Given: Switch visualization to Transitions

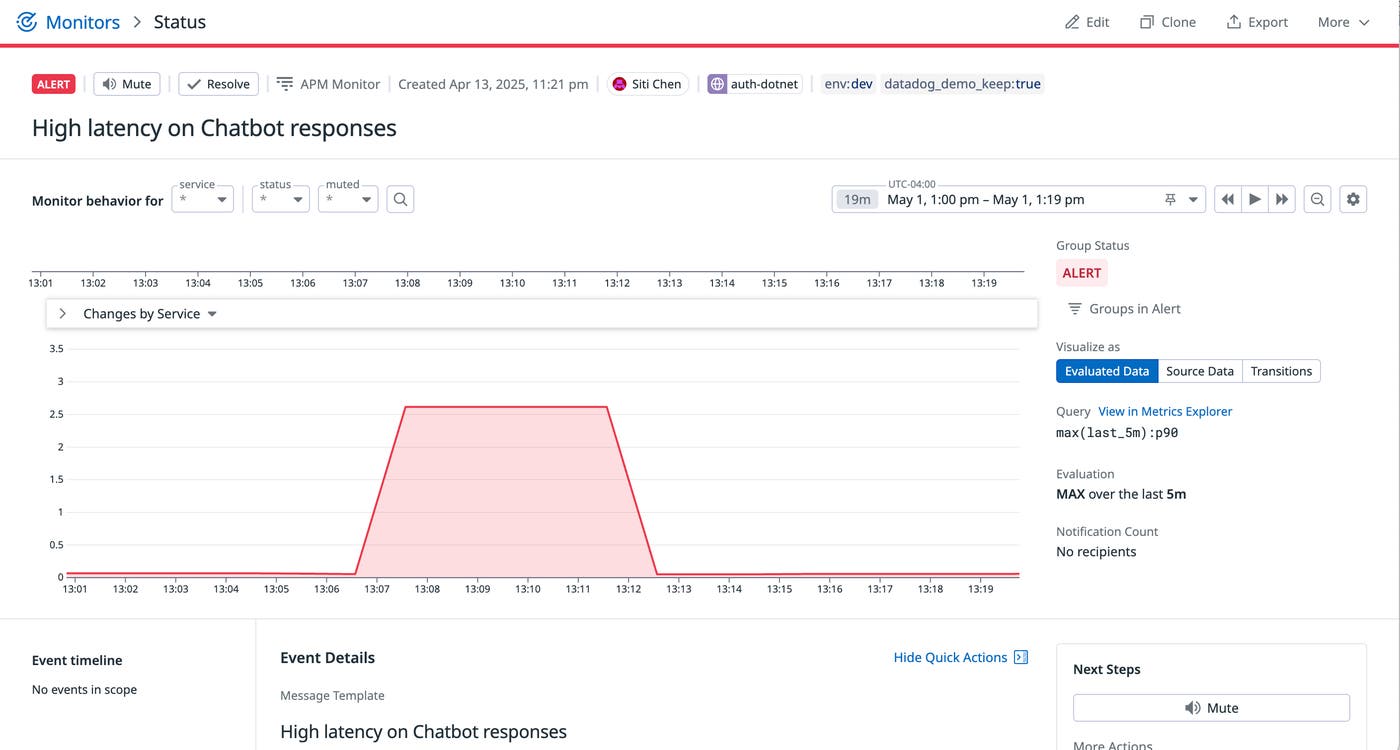Looking at the screenshot, I should pyautogui.click(x=1280, y=371).
